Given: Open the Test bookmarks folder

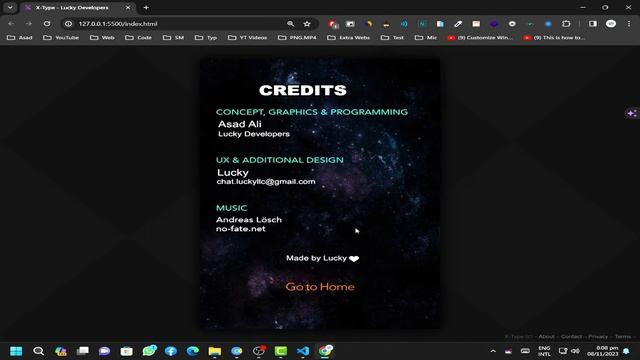Looking at the screenshot, I should (392, 38).
